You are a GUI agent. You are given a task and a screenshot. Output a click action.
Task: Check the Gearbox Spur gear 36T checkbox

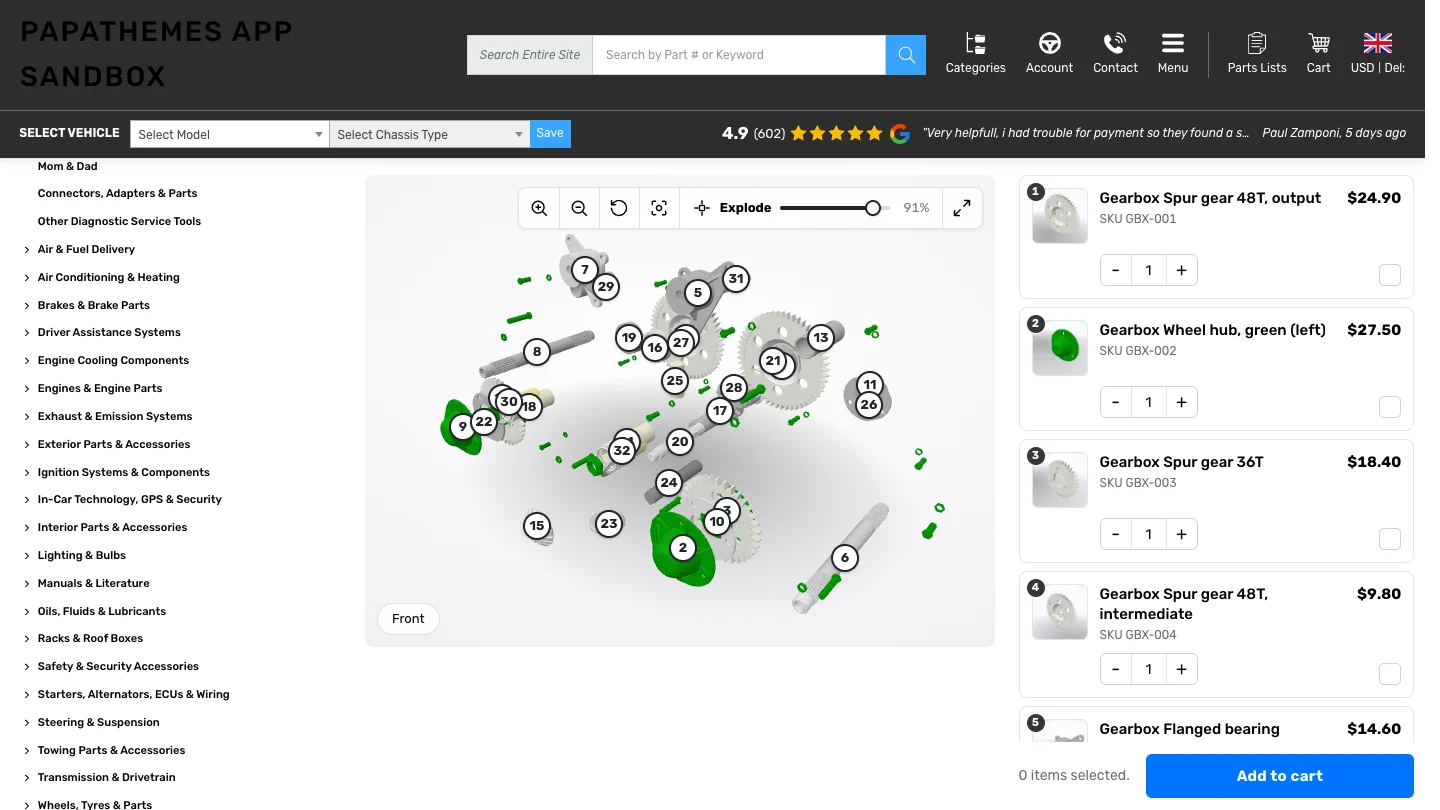click(1390, 539)
